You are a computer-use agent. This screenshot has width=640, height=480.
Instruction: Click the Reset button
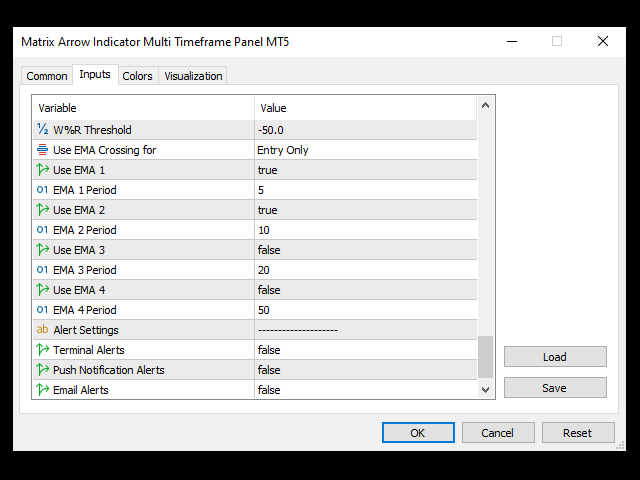click(x=578, y=433)
